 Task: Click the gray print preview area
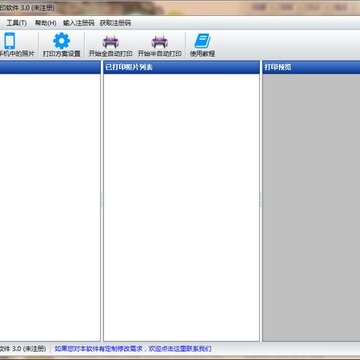[x=311, y=207]
